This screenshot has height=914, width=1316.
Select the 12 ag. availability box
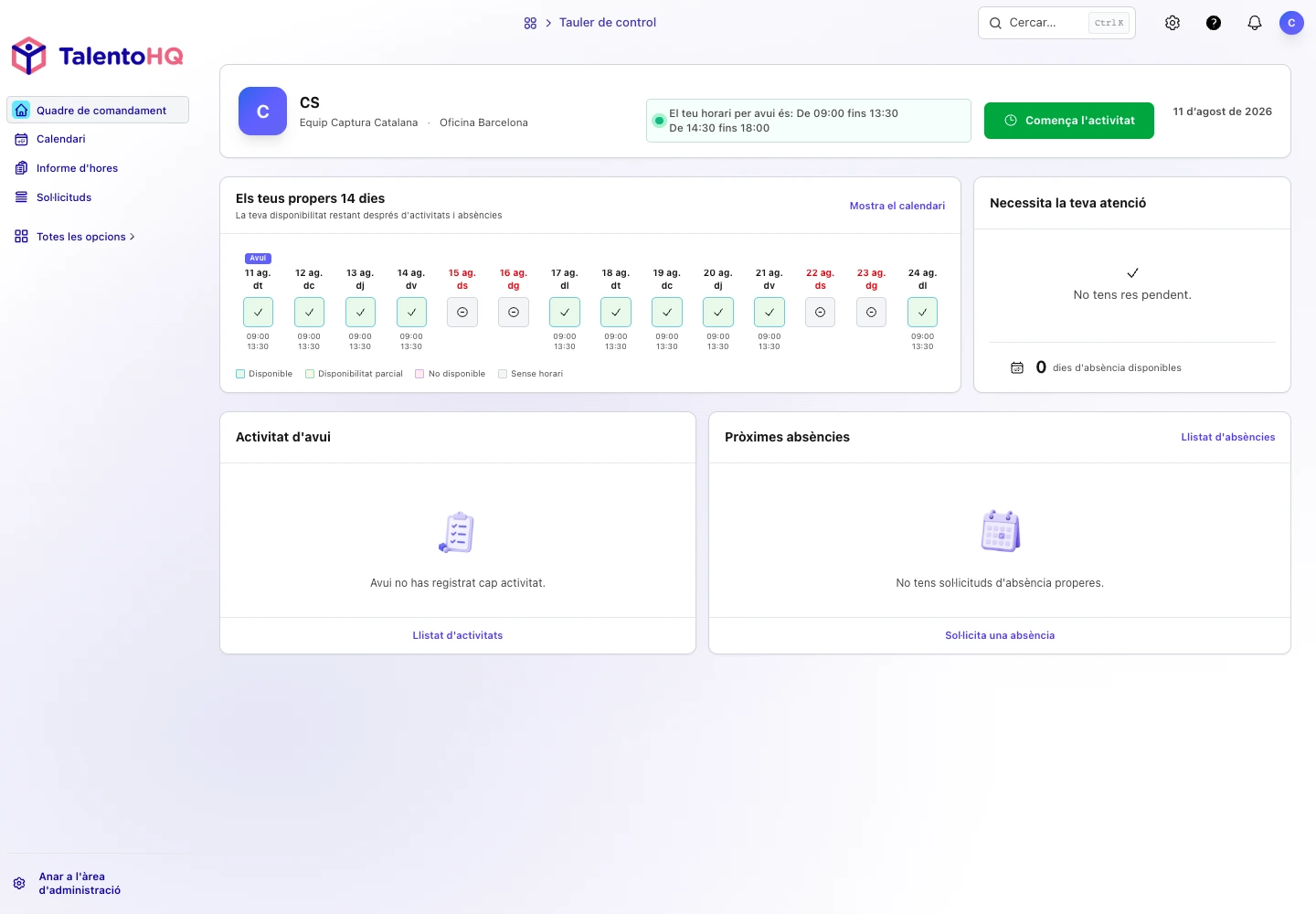[309, 312]
